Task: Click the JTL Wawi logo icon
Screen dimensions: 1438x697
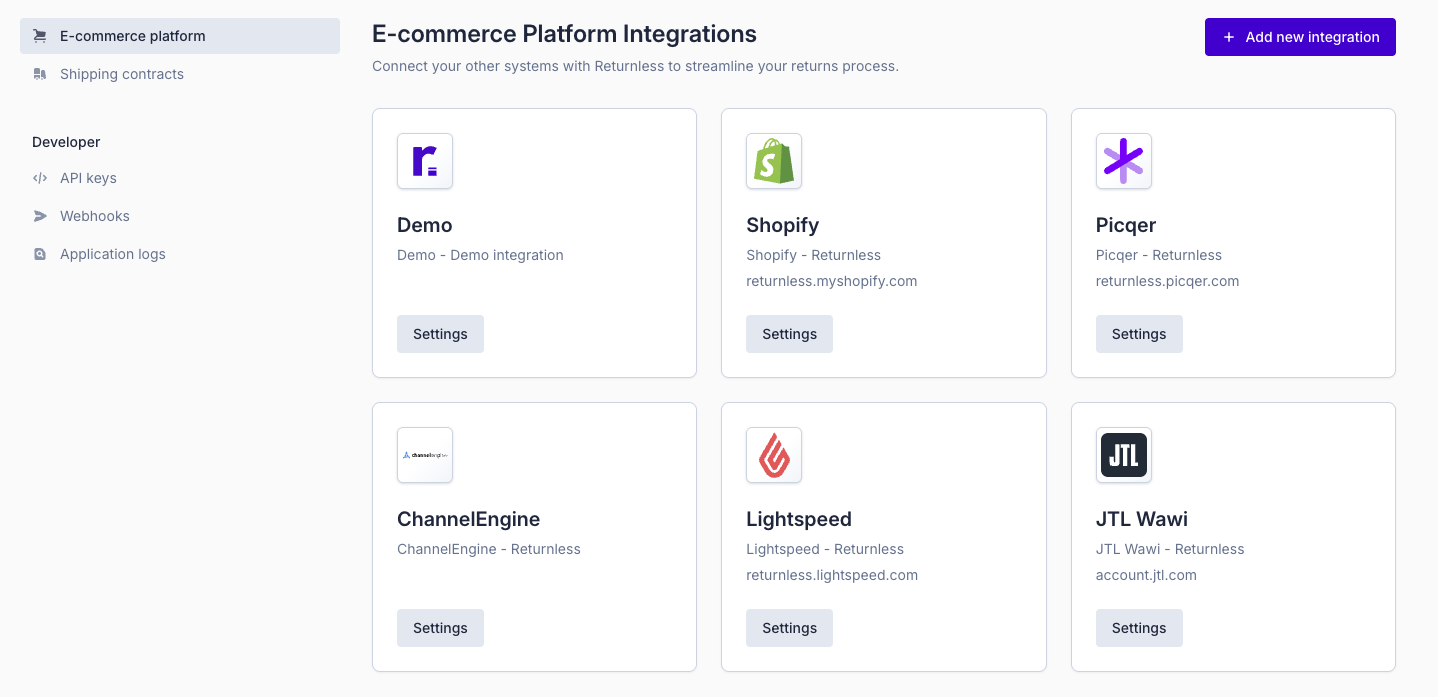Action: [1123, 455]
